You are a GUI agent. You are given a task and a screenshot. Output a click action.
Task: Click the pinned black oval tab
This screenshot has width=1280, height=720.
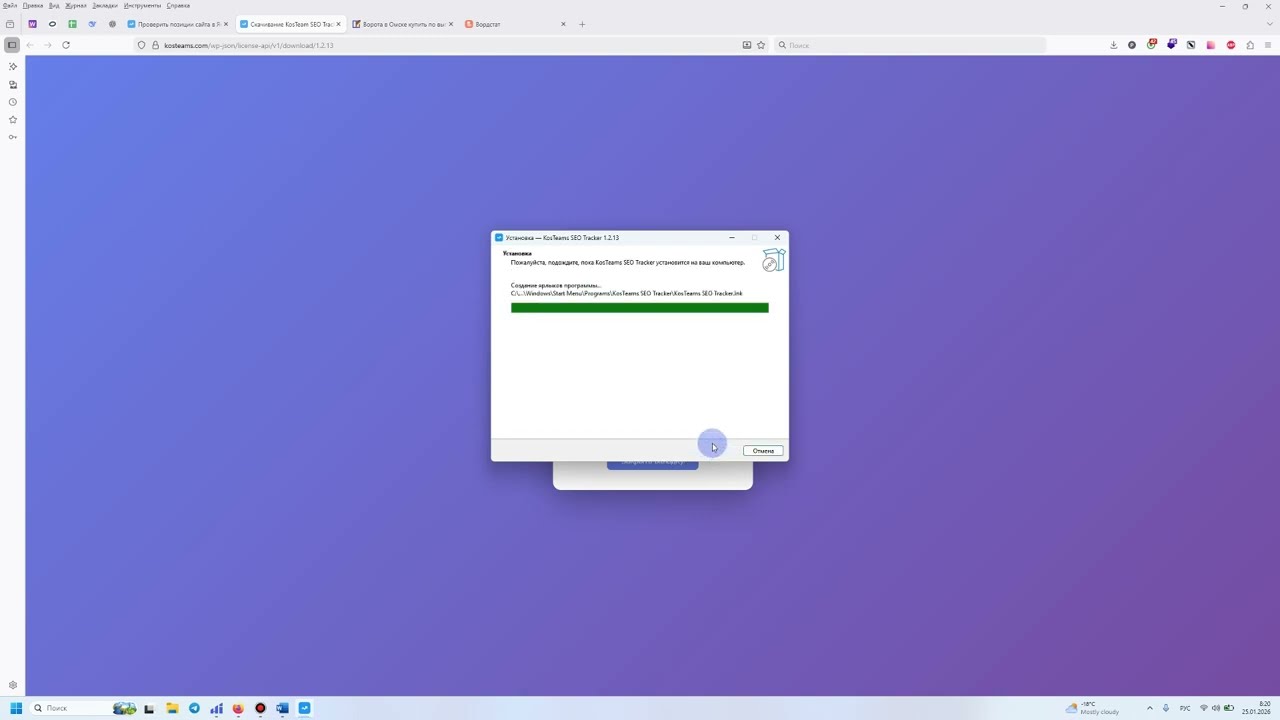[x=52, y=24]
